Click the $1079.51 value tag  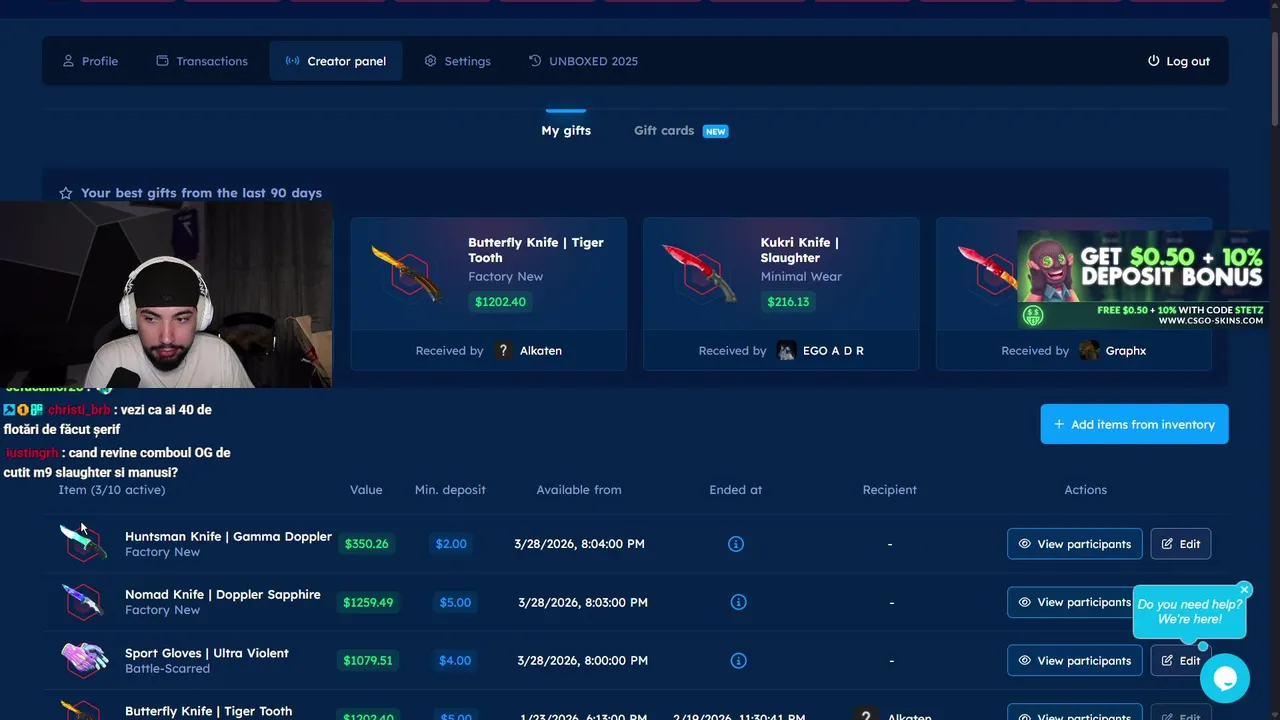tap(368, 660)
